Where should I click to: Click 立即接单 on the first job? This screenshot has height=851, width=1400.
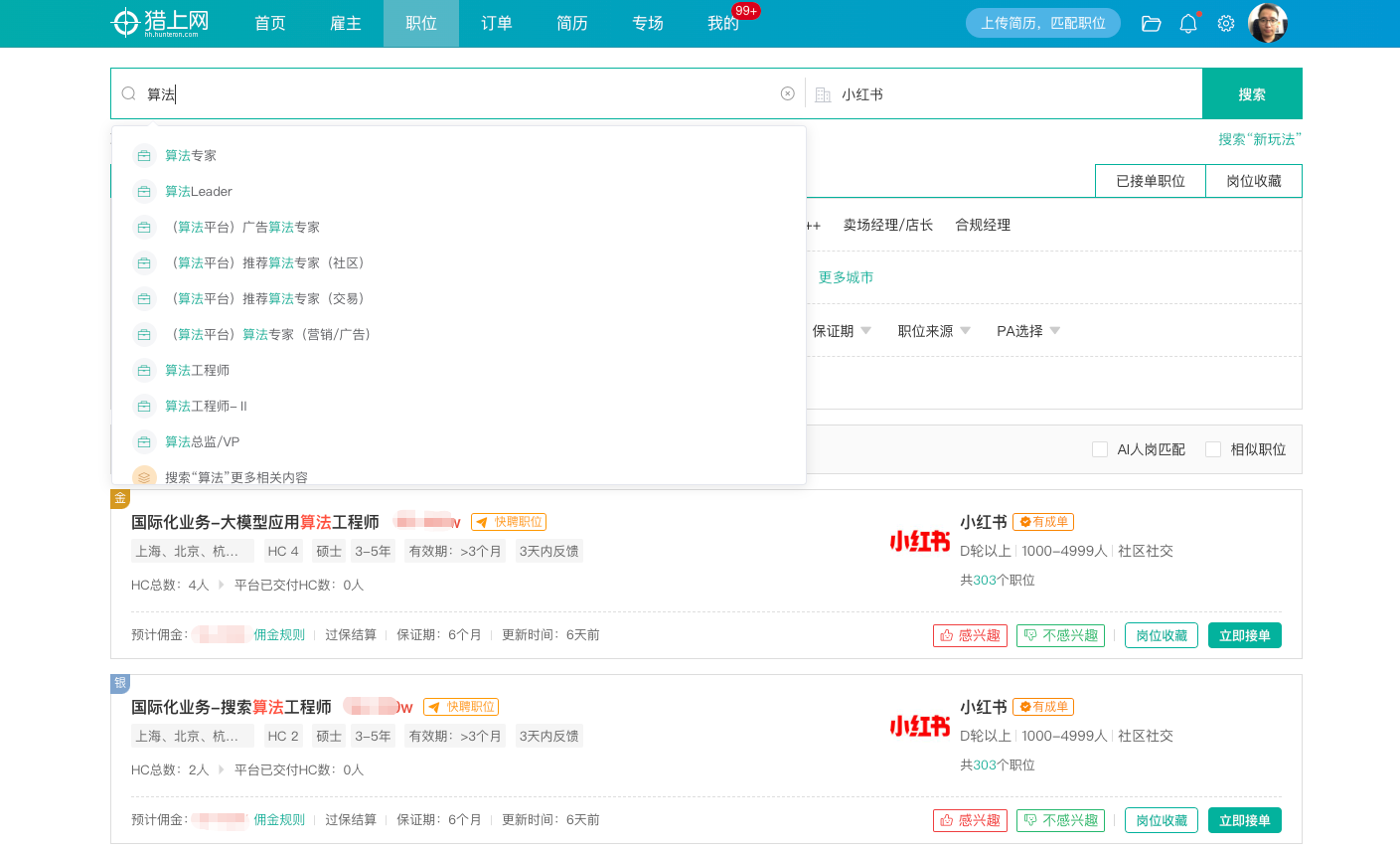1244,635
